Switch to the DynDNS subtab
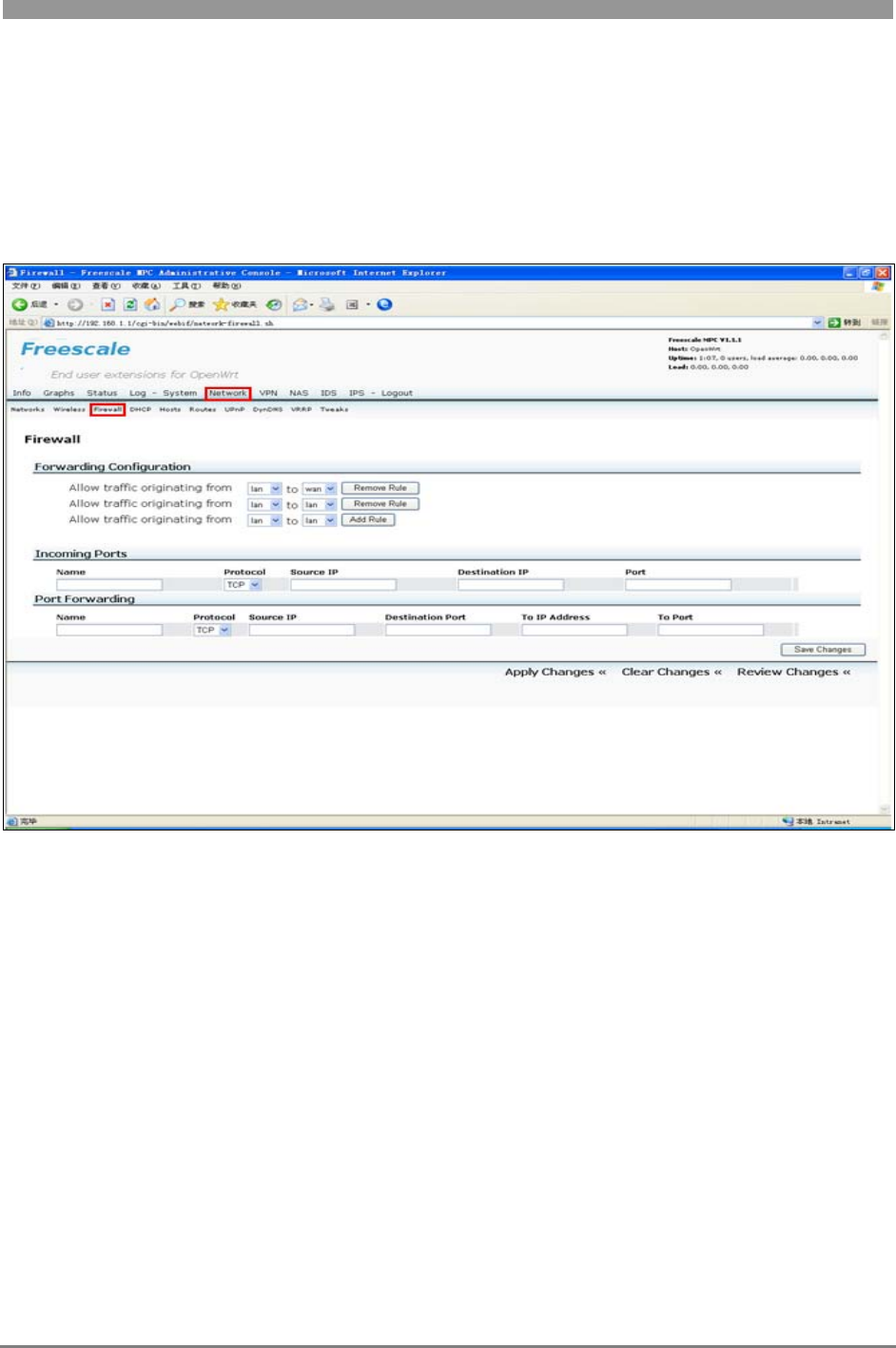Screen dimensions: 896x1348 (x=267, y=409)
